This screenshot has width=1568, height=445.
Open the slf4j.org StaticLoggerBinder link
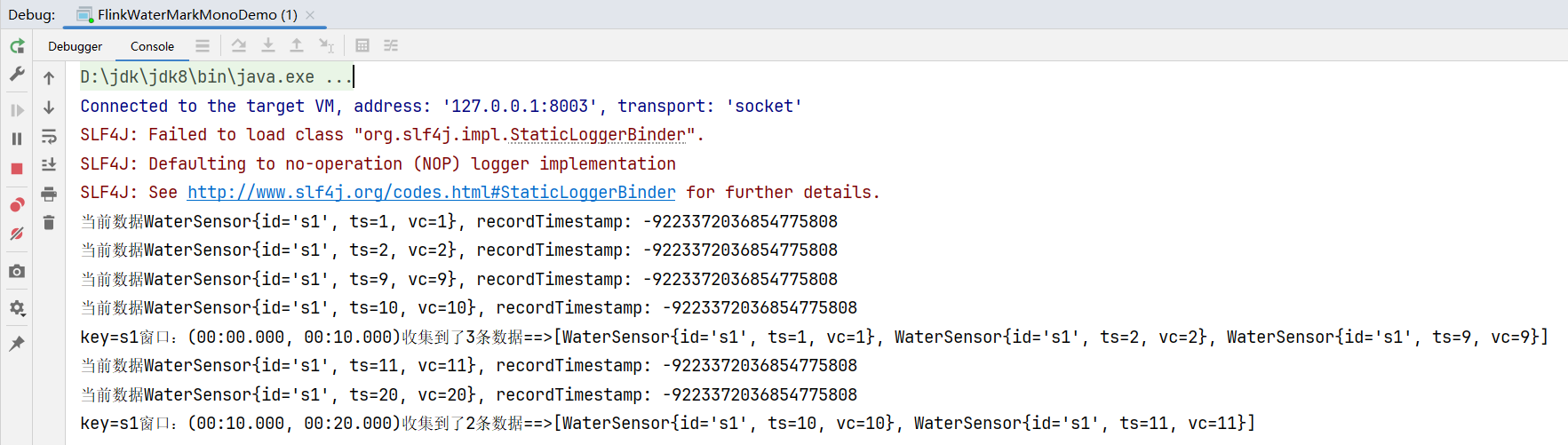coord(431,193)
